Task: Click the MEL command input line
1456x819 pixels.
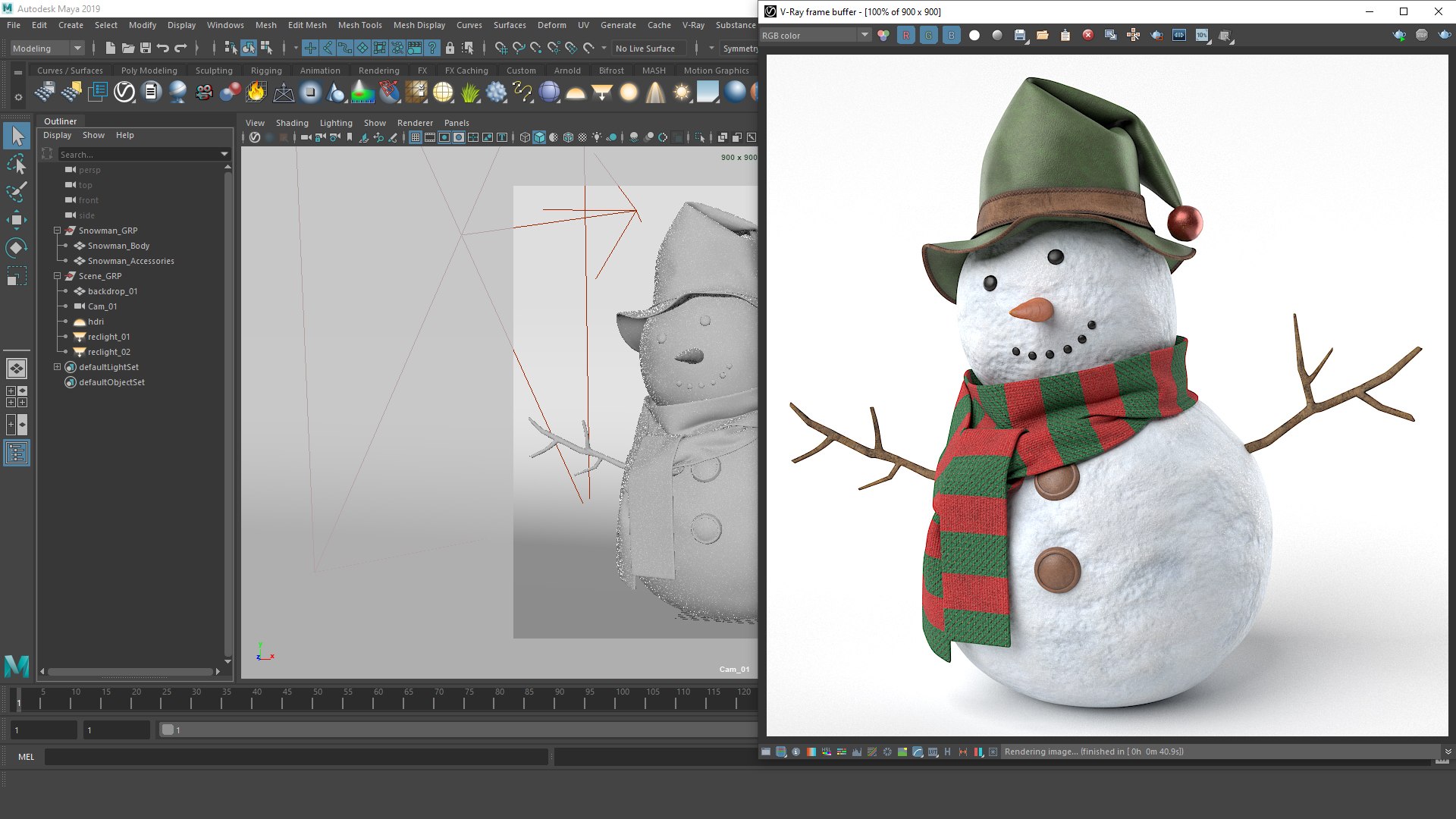Action: point(297,757)
